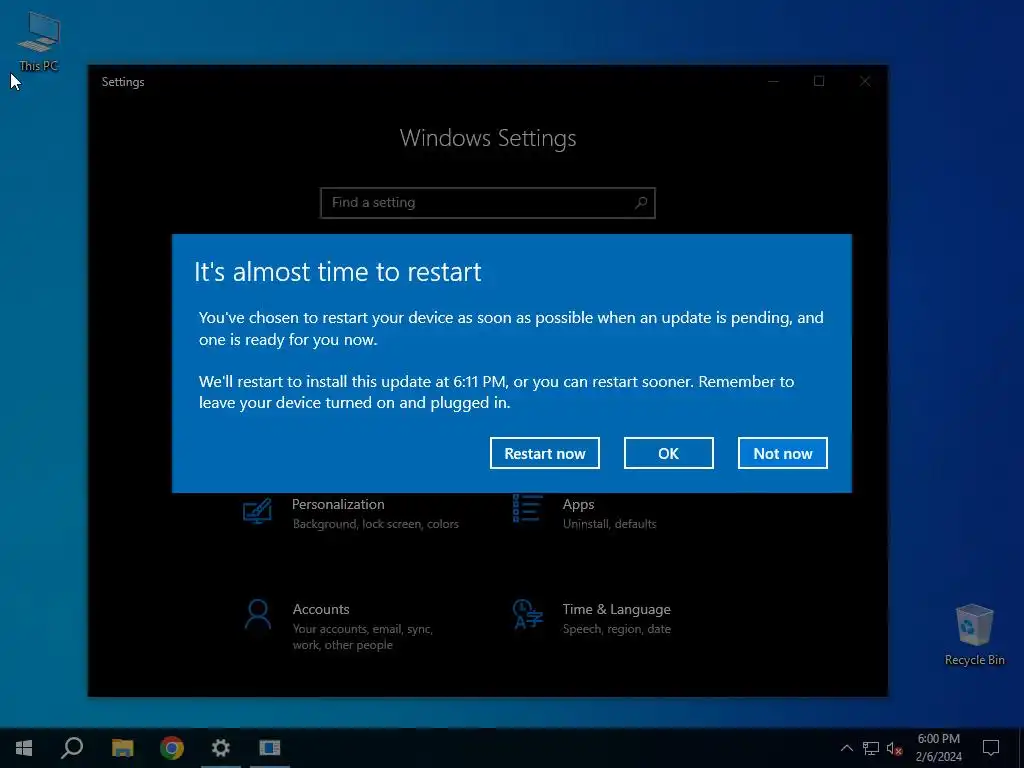Open the Apps settings icon
Image resolution: width=1024 pixels, height=768 pixels.
pos(527,509)
